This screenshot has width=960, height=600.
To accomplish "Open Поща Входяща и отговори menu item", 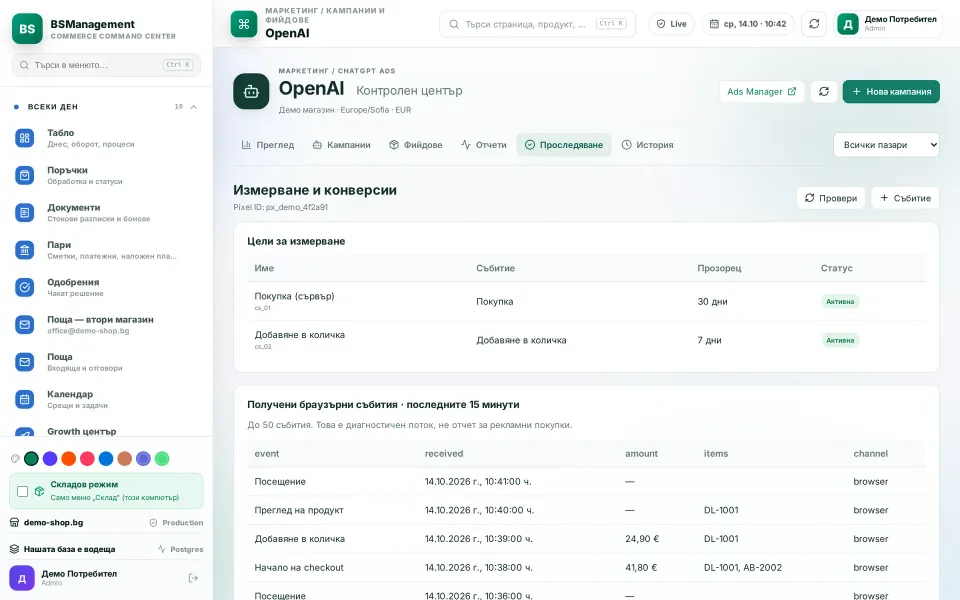I will (x=106, y=362).
